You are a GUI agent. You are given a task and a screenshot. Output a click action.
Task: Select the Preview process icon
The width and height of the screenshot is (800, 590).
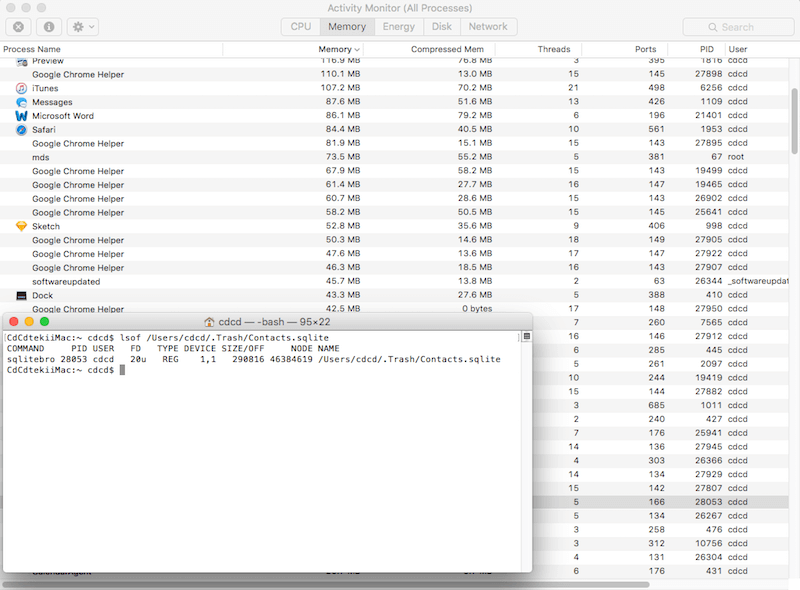[21, 62]
